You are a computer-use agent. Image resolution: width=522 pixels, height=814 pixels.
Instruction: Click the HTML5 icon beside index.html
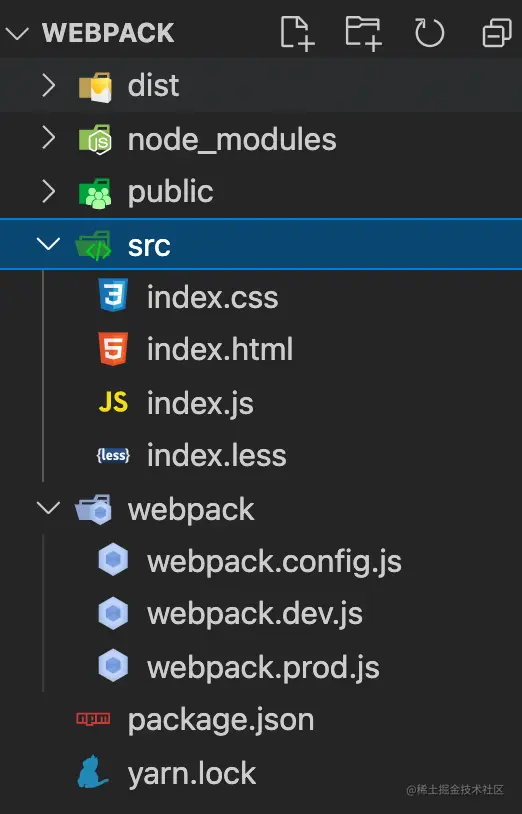[x=113, y=348]
